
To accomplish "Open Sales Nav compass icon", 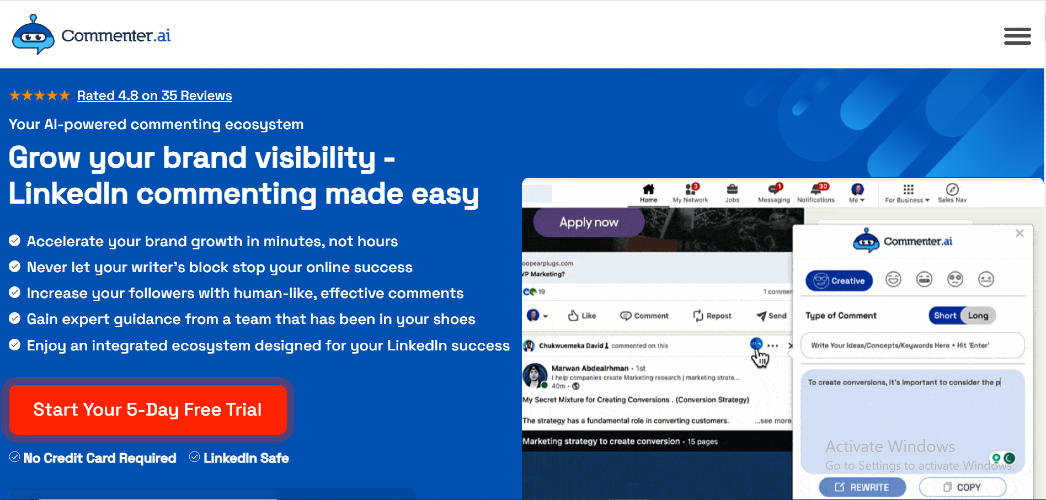I will tap(952, 193).
